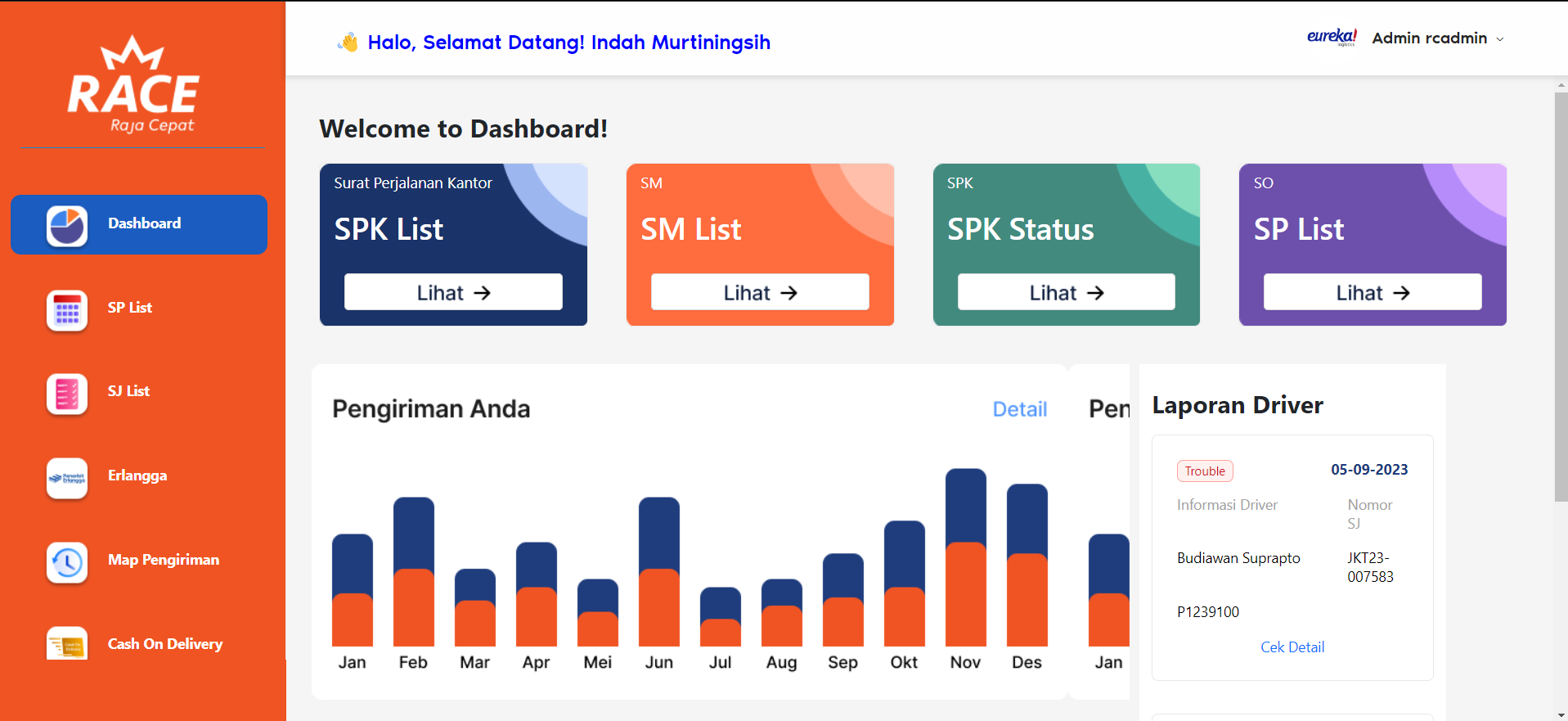Click the page vertical scrollbar
This screenshot has width=1568, height=721.
(x=1561, y=297)
